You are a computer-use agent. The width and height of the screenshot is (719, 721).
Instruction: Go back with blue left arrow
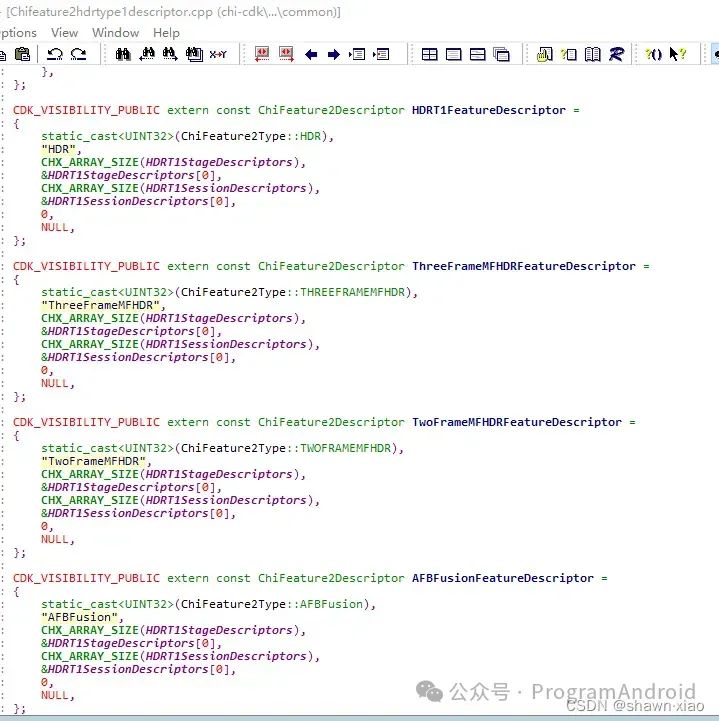[x=311, y=54]
